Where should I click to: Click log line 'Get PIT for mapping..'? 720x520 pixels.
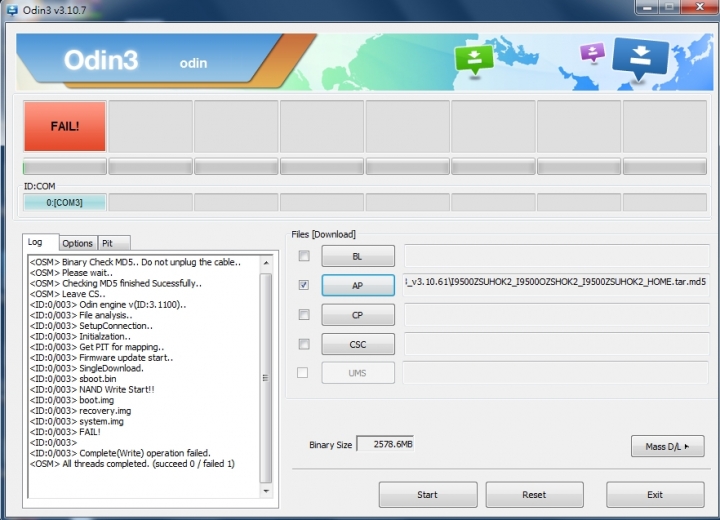(97, 347)
